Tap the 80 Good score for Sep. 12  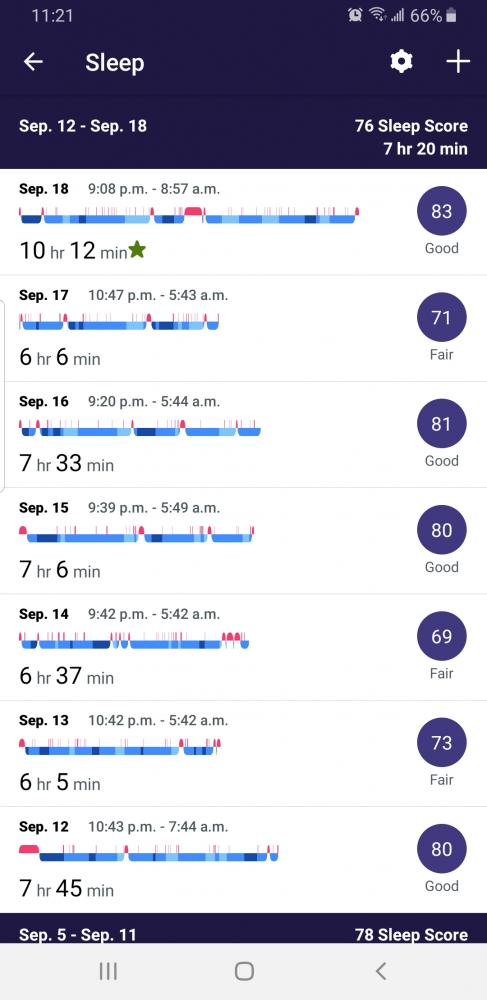tap(441, 849)
